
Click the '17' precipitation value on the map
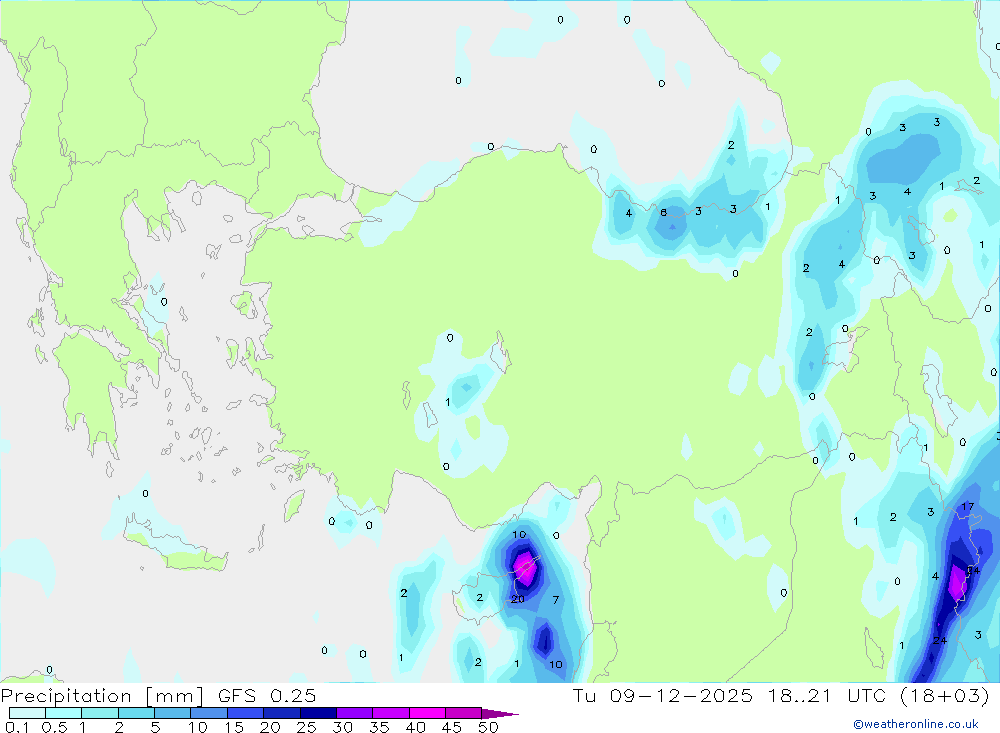click(x=967, y=507)
